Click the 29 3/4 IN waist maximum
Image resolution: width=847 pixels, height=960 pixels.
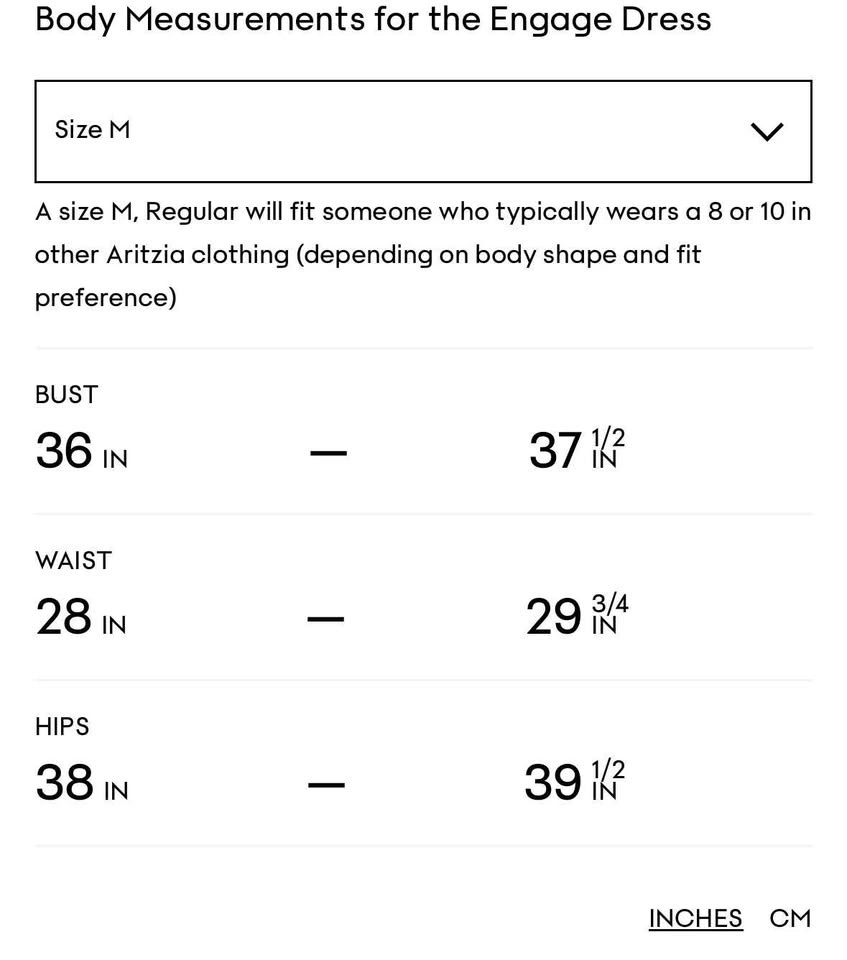click(x=576, y=617)
